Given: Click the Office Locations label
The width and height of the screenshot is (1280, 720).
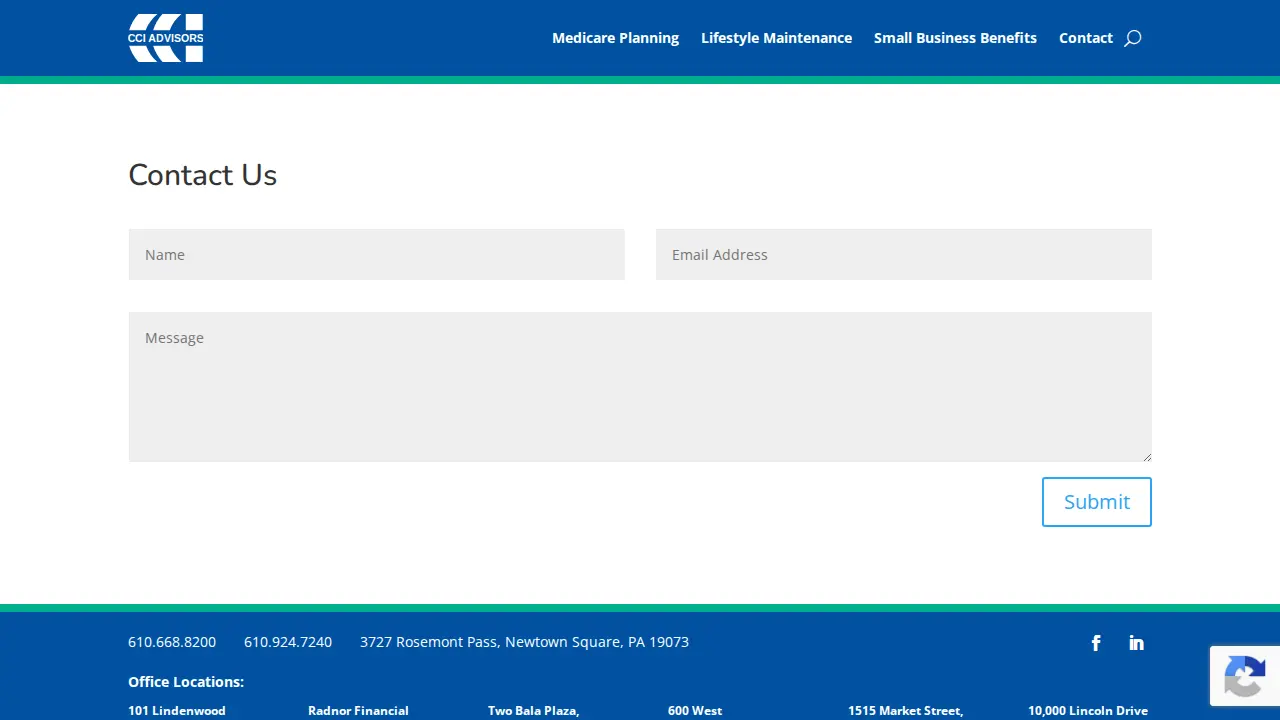Looking at the screenshot, I should (x=186, y=682).
